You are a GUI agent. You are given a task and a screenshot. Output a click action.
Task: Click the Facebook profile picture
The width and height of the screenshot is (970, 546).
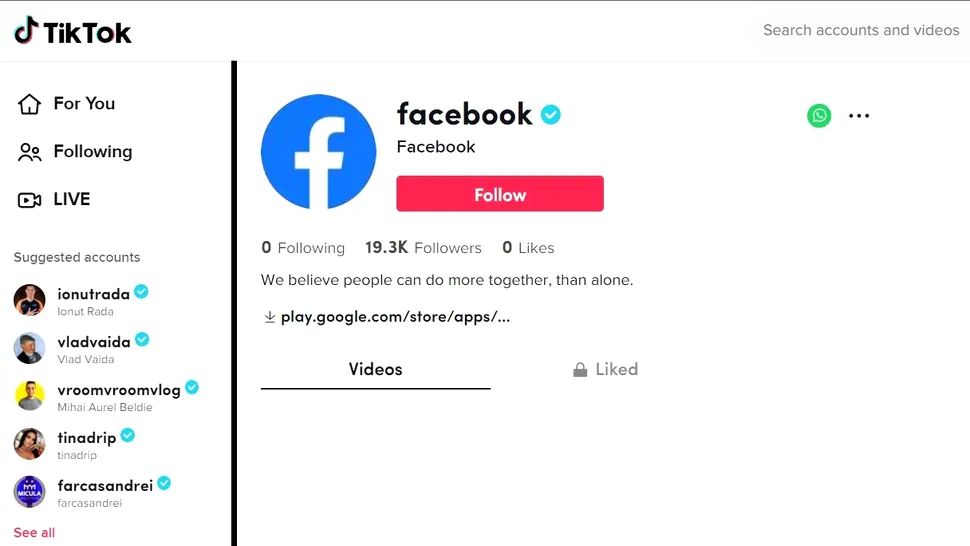[x=318, y=152]
